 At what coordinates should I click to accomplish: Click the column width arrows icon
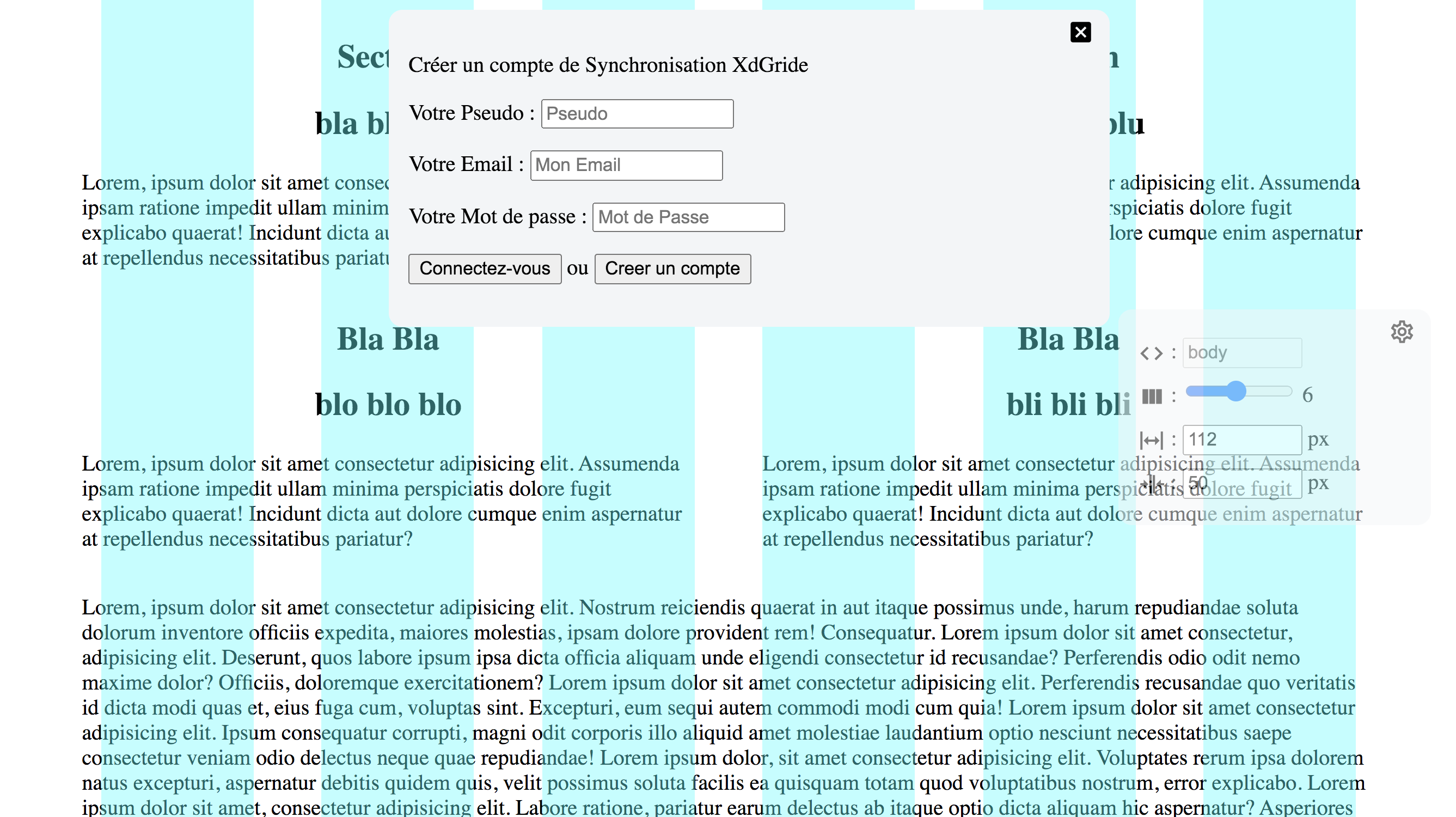[x=1151, y=440]
